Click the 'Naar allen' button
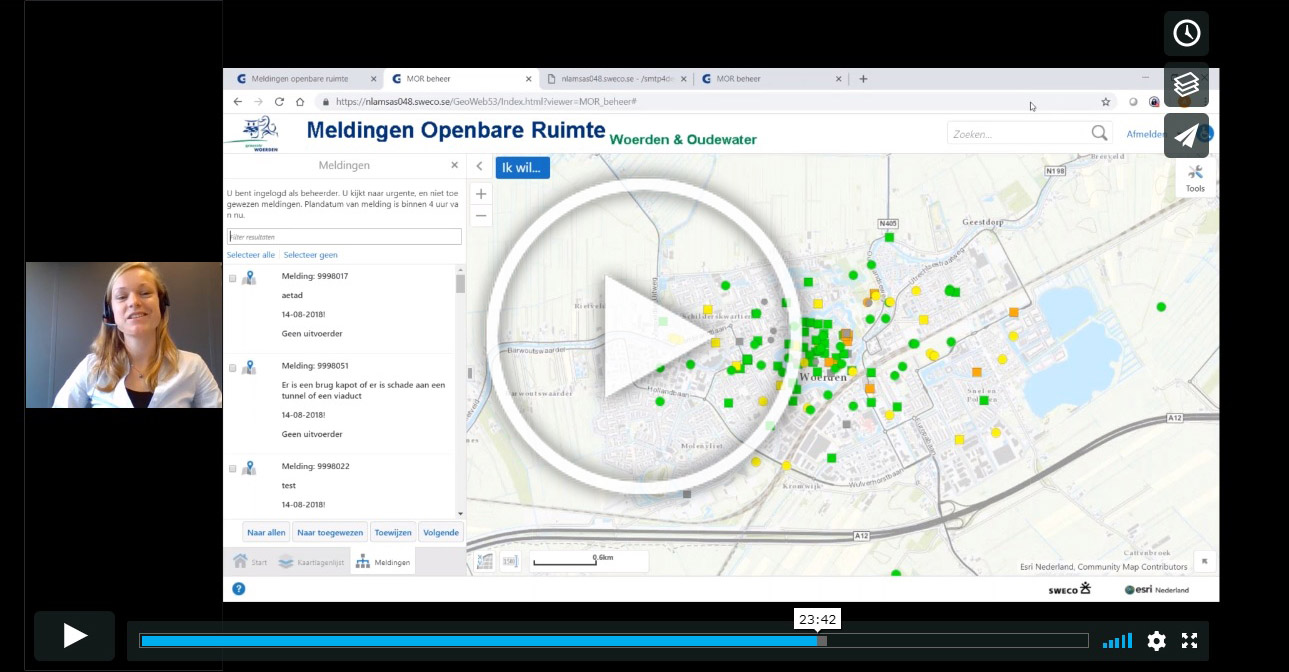Viewport: 1289px width, 672px height. click(266, 532)
